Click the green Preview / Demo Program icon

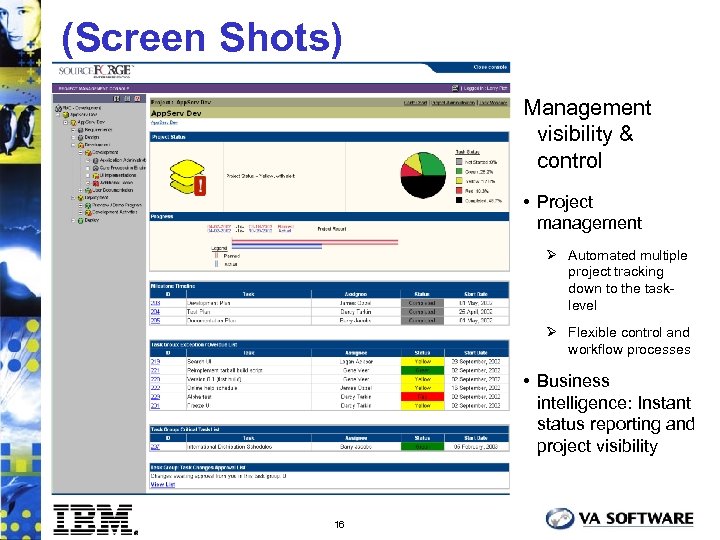coord(88,205)
